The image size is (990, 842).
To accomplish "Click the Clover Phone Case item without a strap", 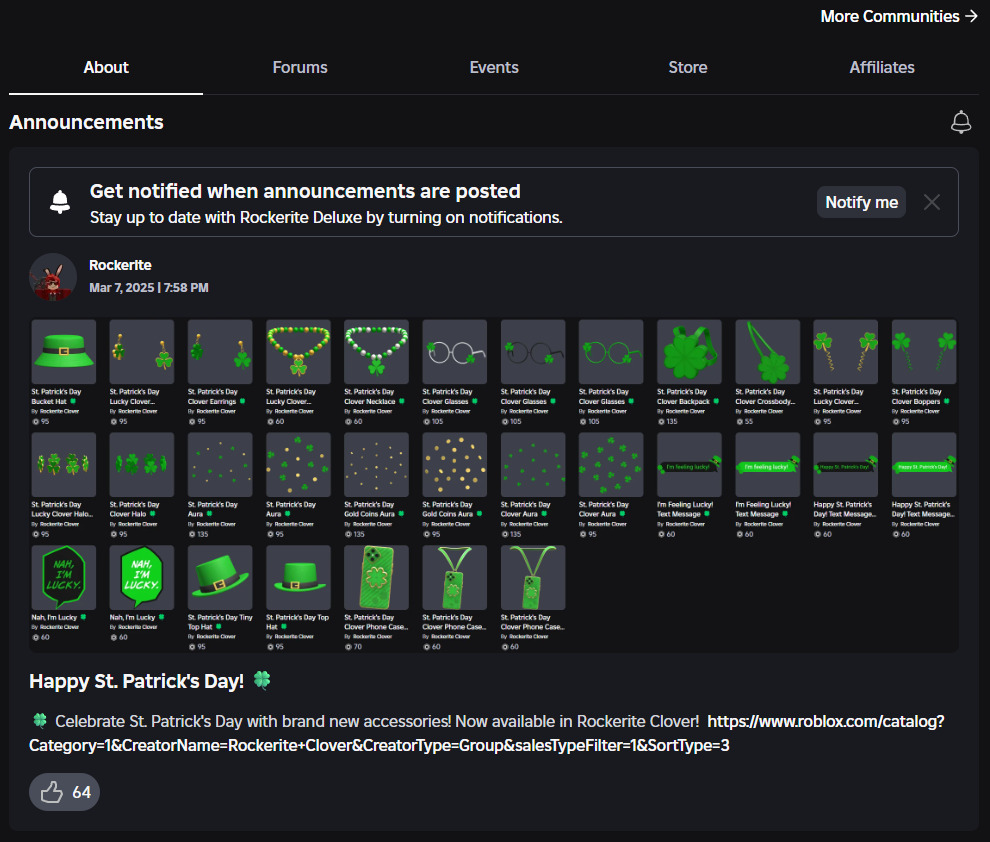I will (377, 577).
